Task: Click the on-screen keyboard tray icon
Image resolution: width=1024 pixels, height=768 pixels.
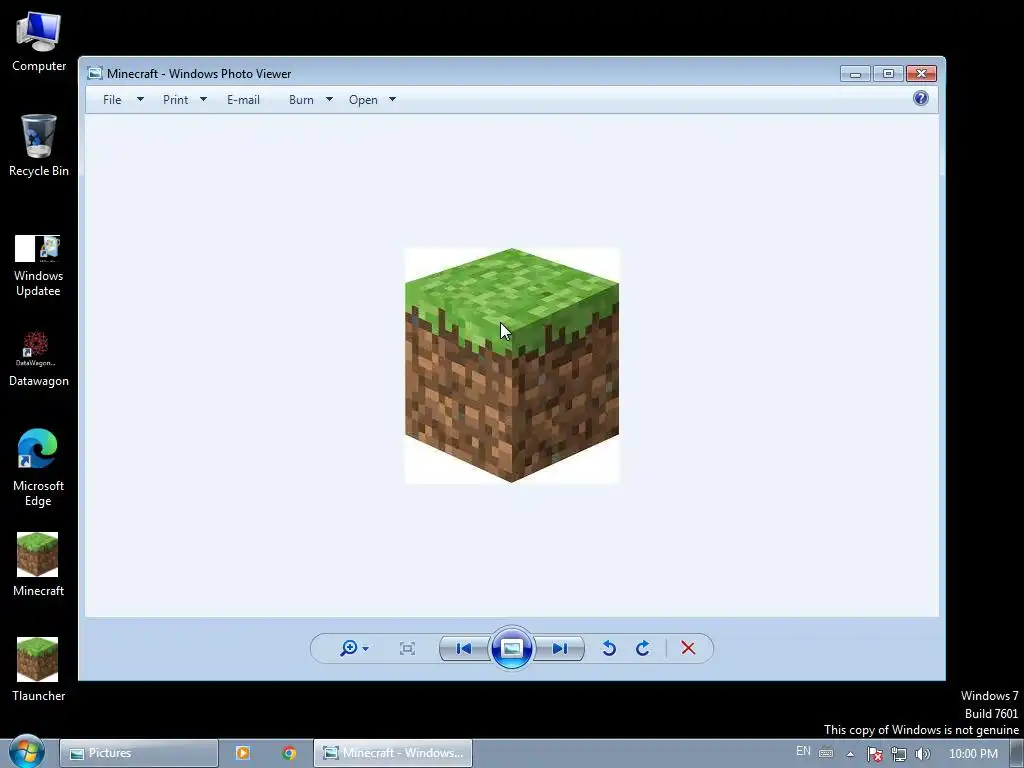Action: click(826, 752)
